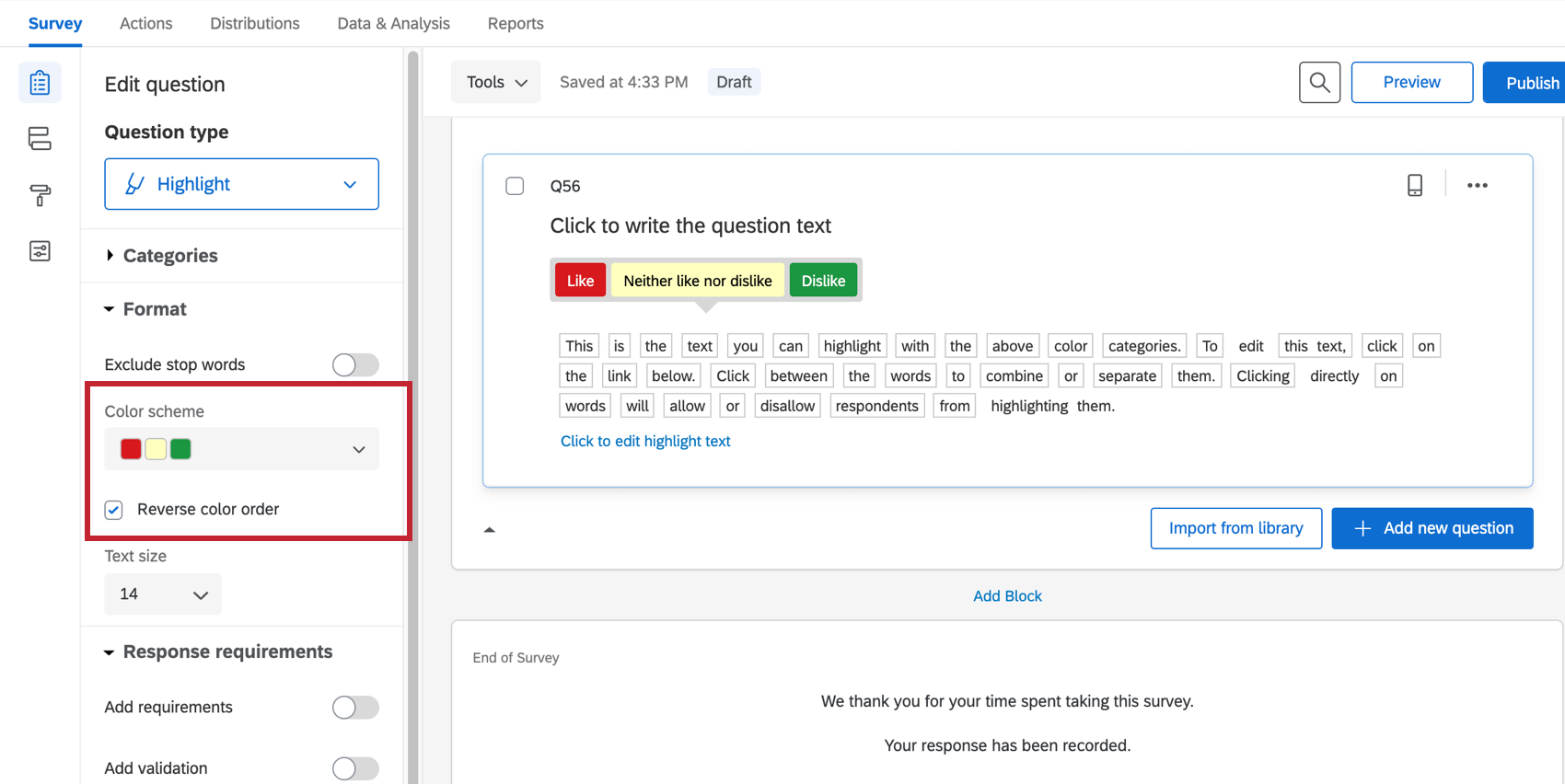Screen dimensions: 1565x784
Task: Click the 'Click to edit highlight text' link
Action: click(645, 441)
